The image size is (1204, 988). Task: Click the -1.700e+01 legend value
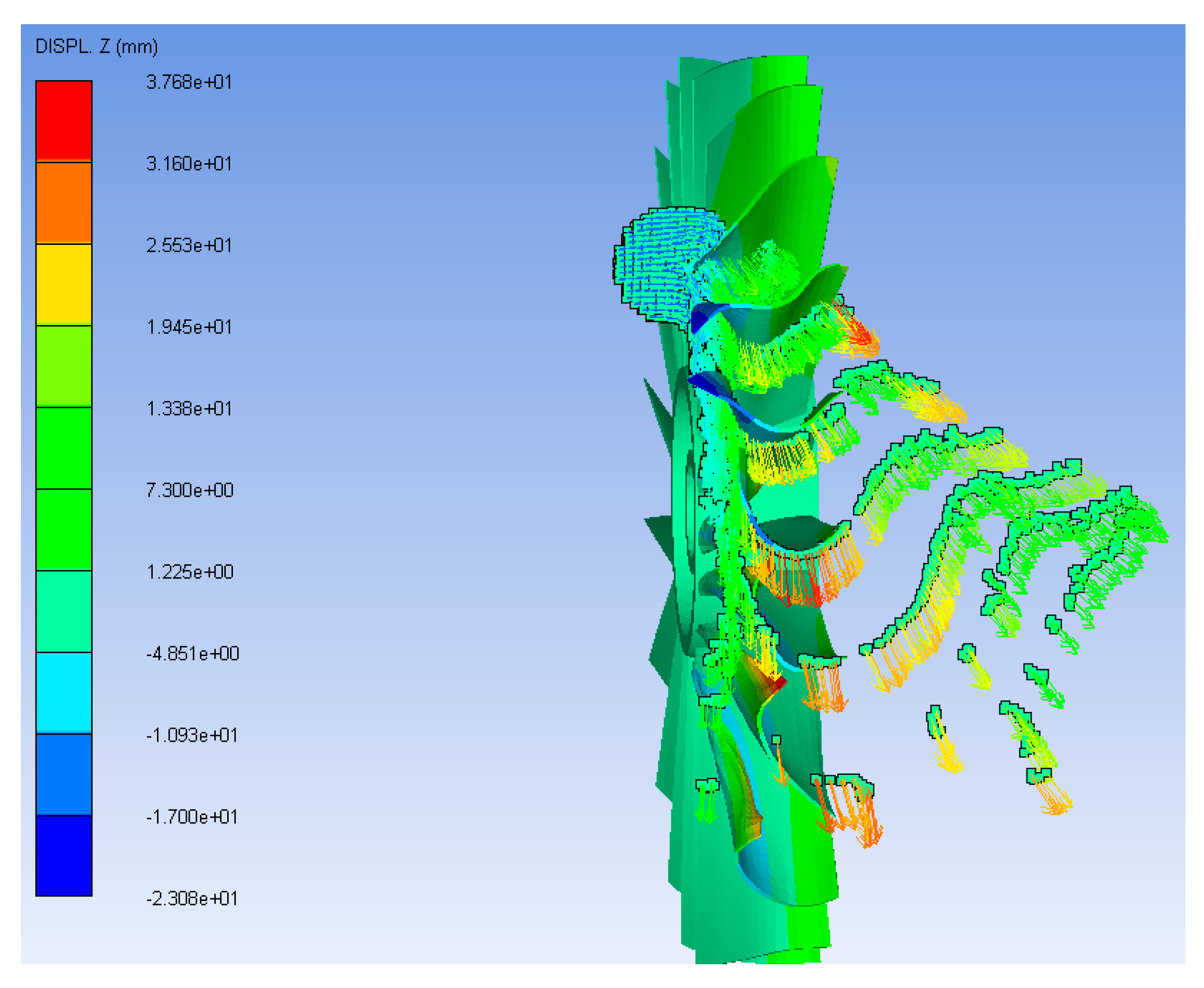(x=191, y=817)
